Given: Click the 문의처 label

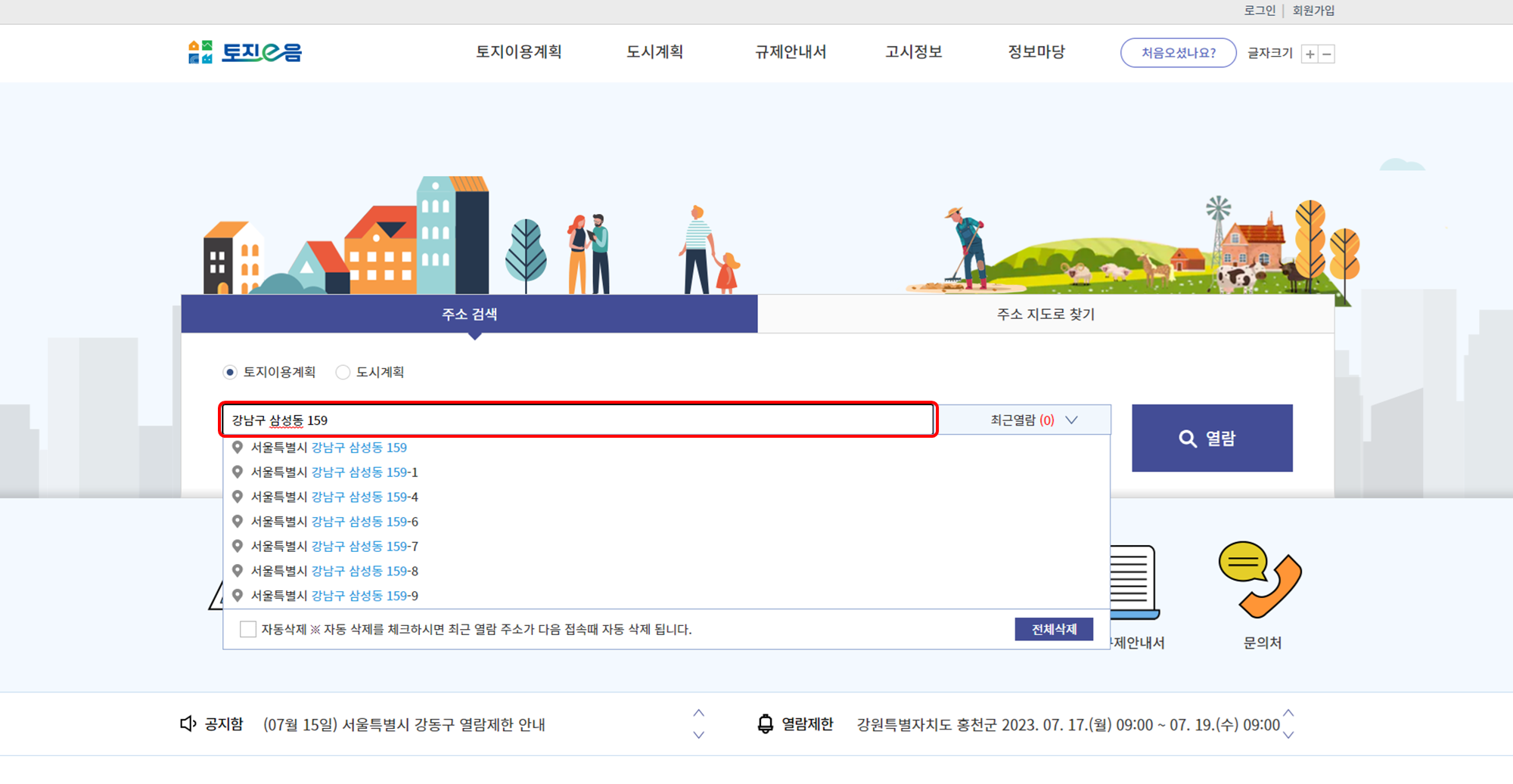Looking at the screenshot, I should [1262, 643].
